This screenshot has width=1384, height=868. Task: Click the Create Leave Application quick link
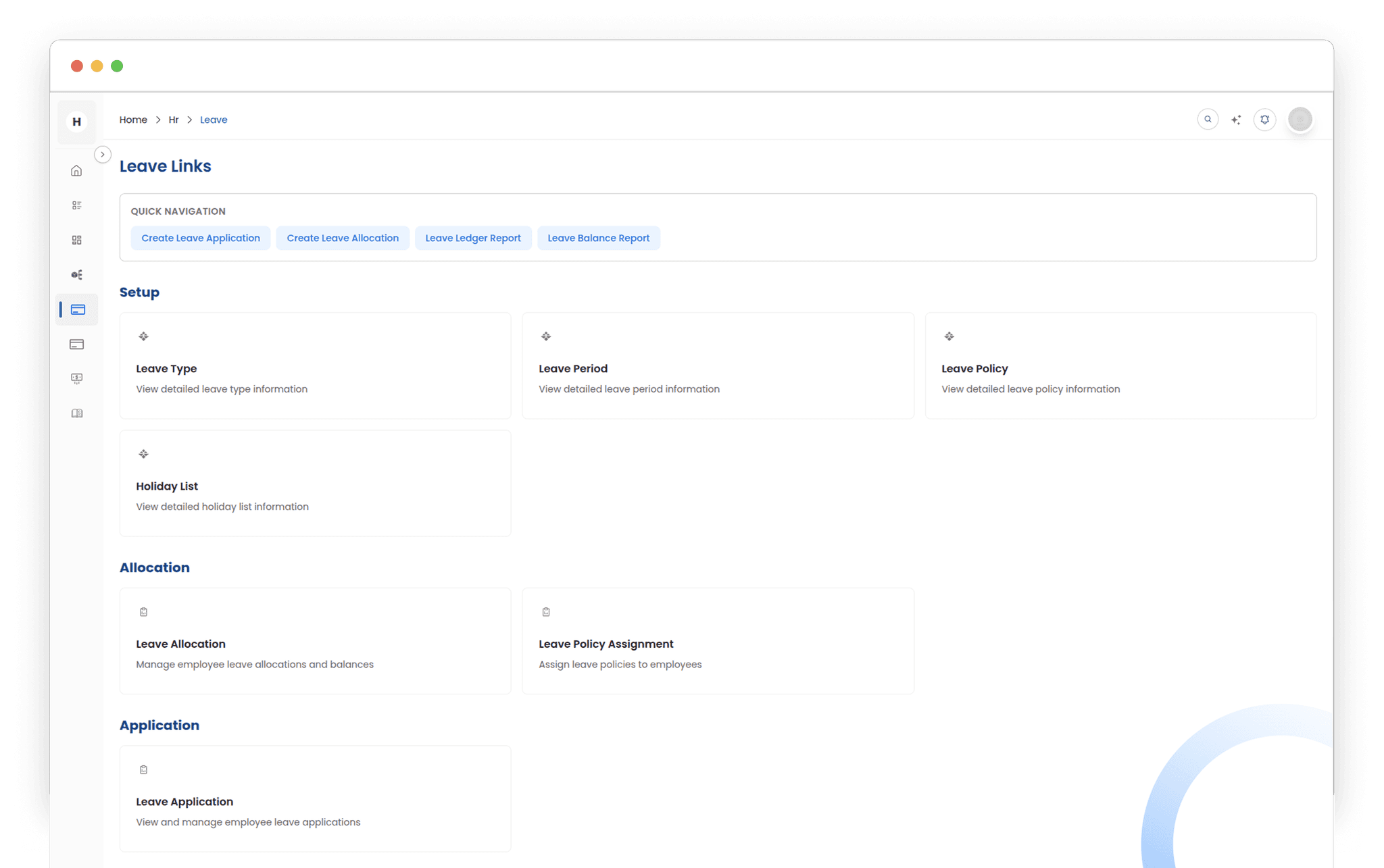tap(200, 238)
